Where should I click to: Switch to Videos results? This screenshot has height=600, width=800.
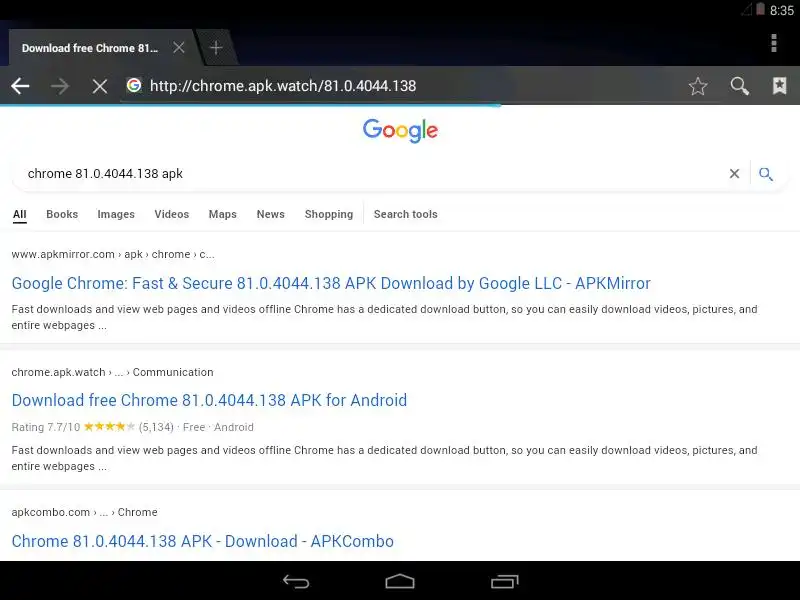click(x=171, y=214)
